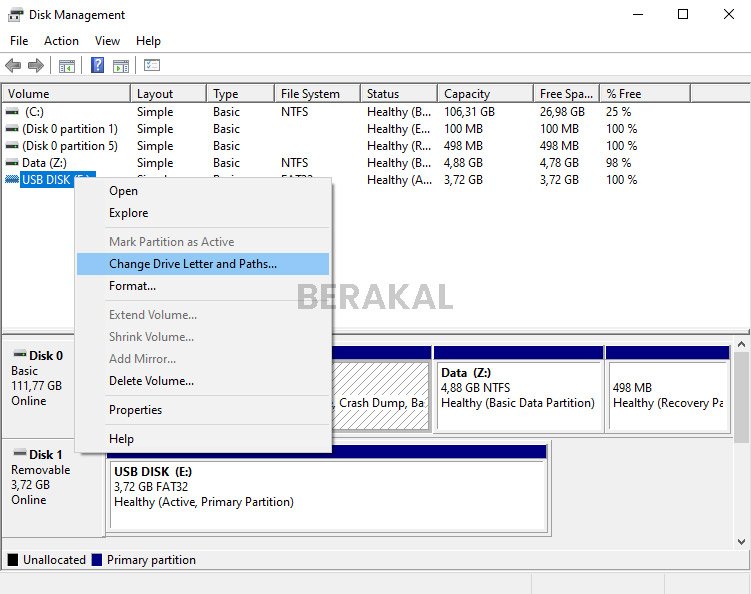Click the Disk 0 drive icon
751x594 pixels.
[20, 354]
